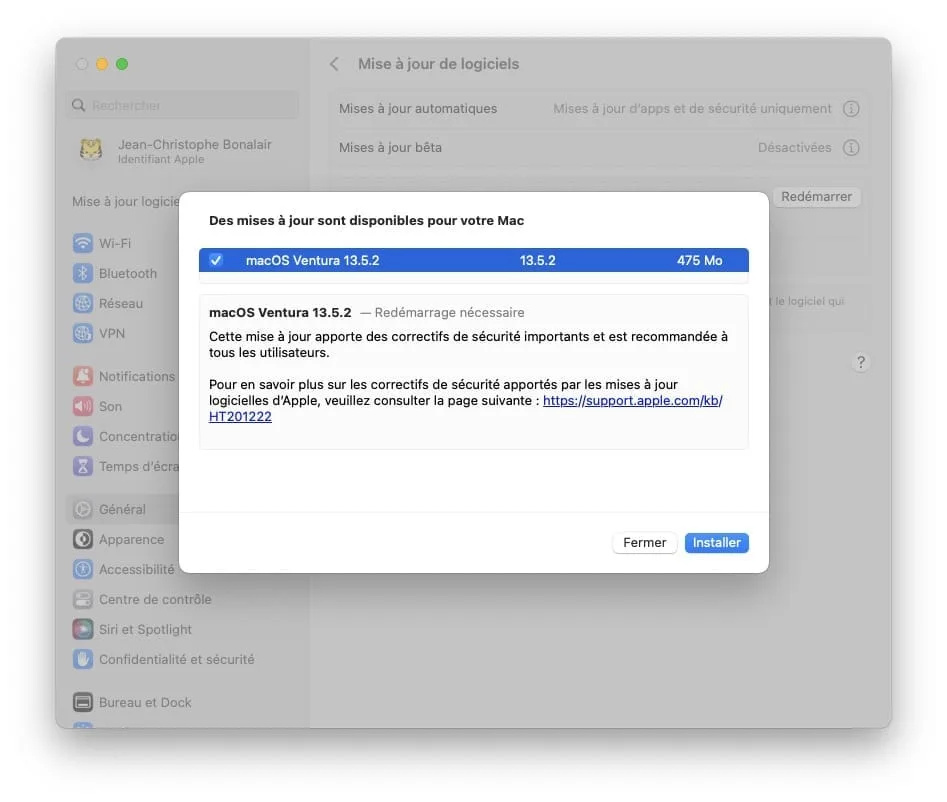The image size is (947, 802).
Task: Click info icon beside Mises à jour bêta
Action: [x=852, y=147]
